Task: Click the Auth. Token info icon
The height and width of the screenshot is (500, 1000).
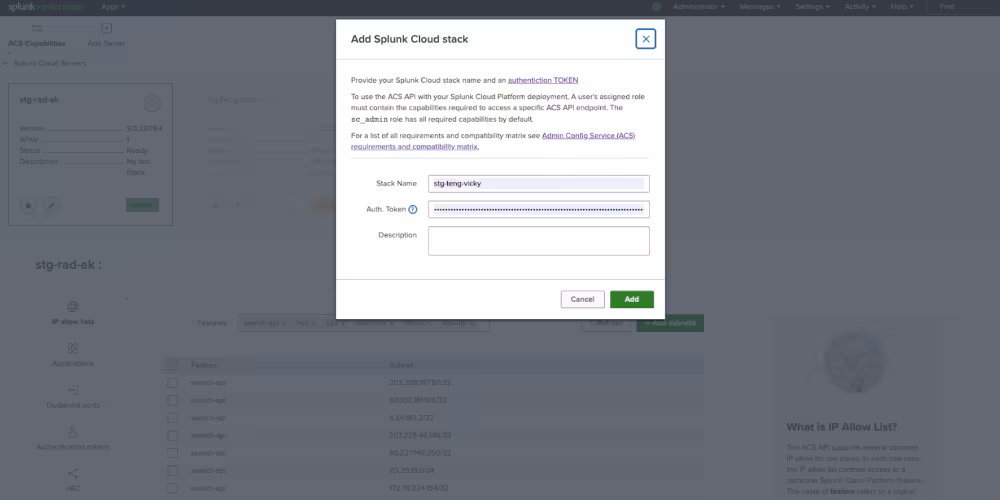Action: click(412, 209)
